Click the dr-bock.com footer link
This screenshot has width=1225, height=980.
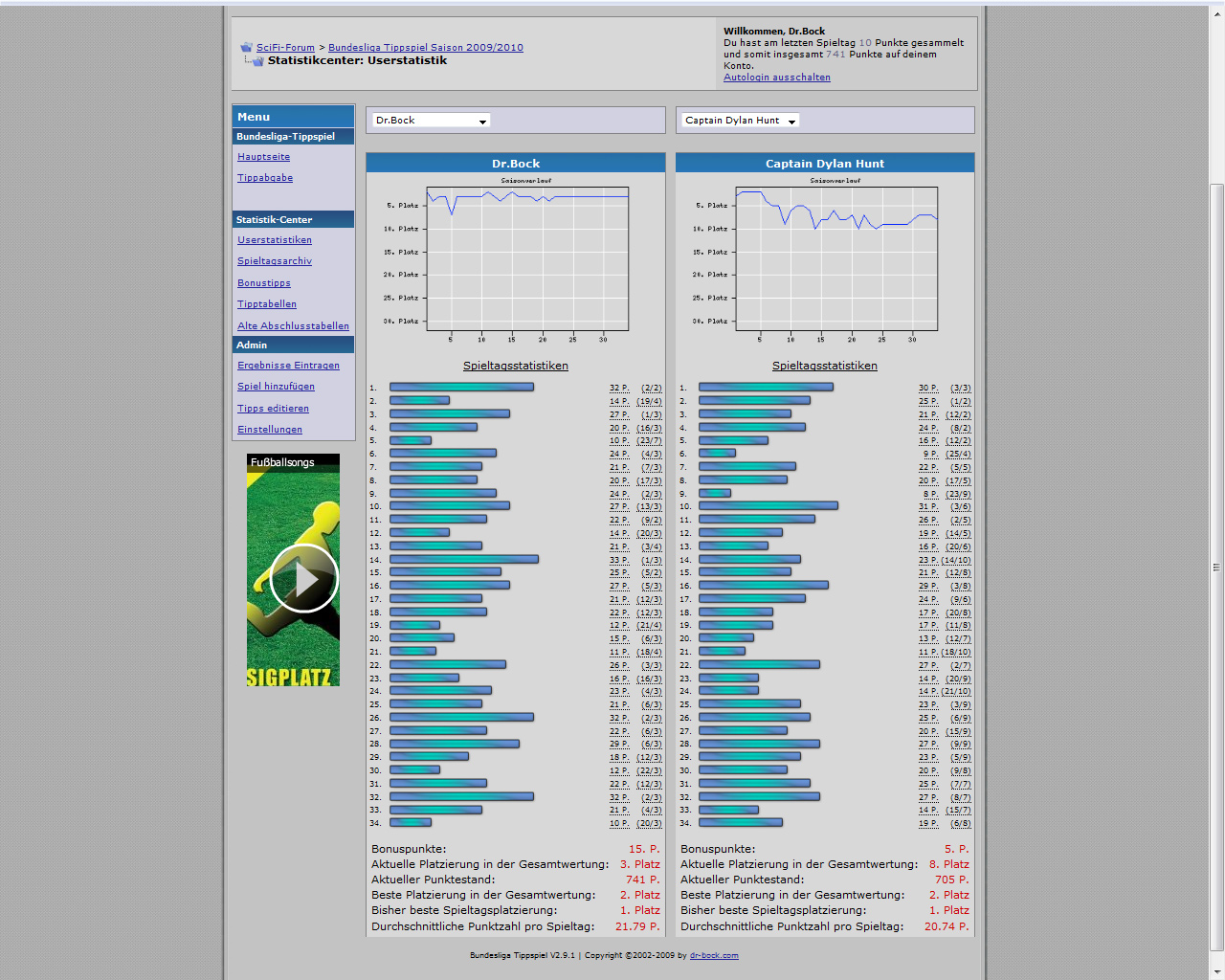tap(713, 955)
